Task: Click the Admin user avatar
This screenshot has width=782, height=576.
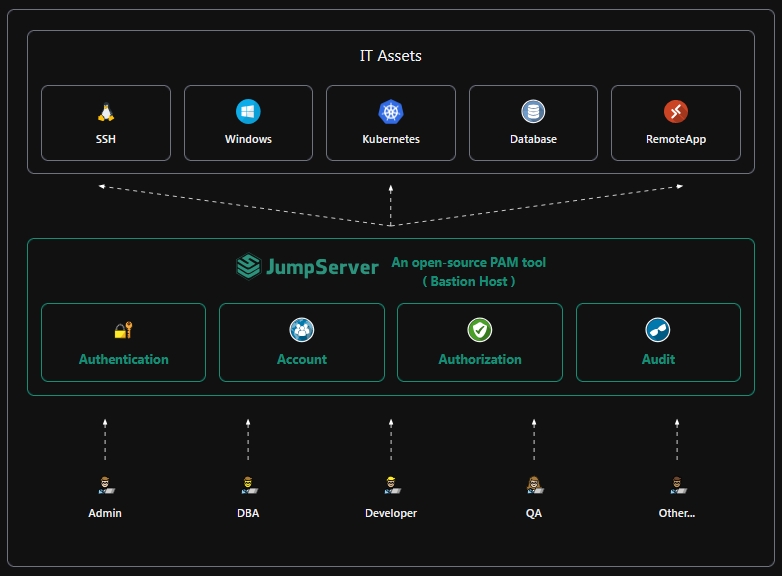Action: click(106, 485)
